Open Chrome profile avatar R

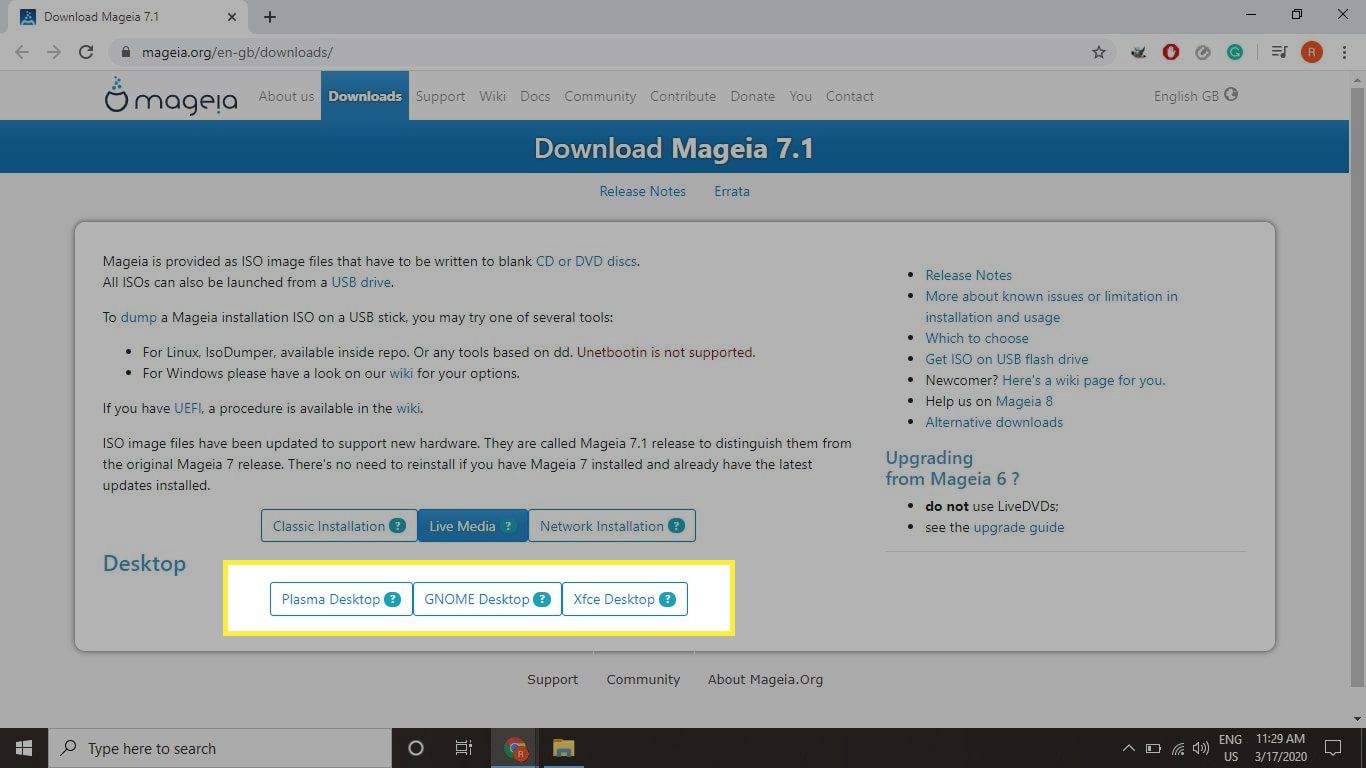tap(1311, 52)
